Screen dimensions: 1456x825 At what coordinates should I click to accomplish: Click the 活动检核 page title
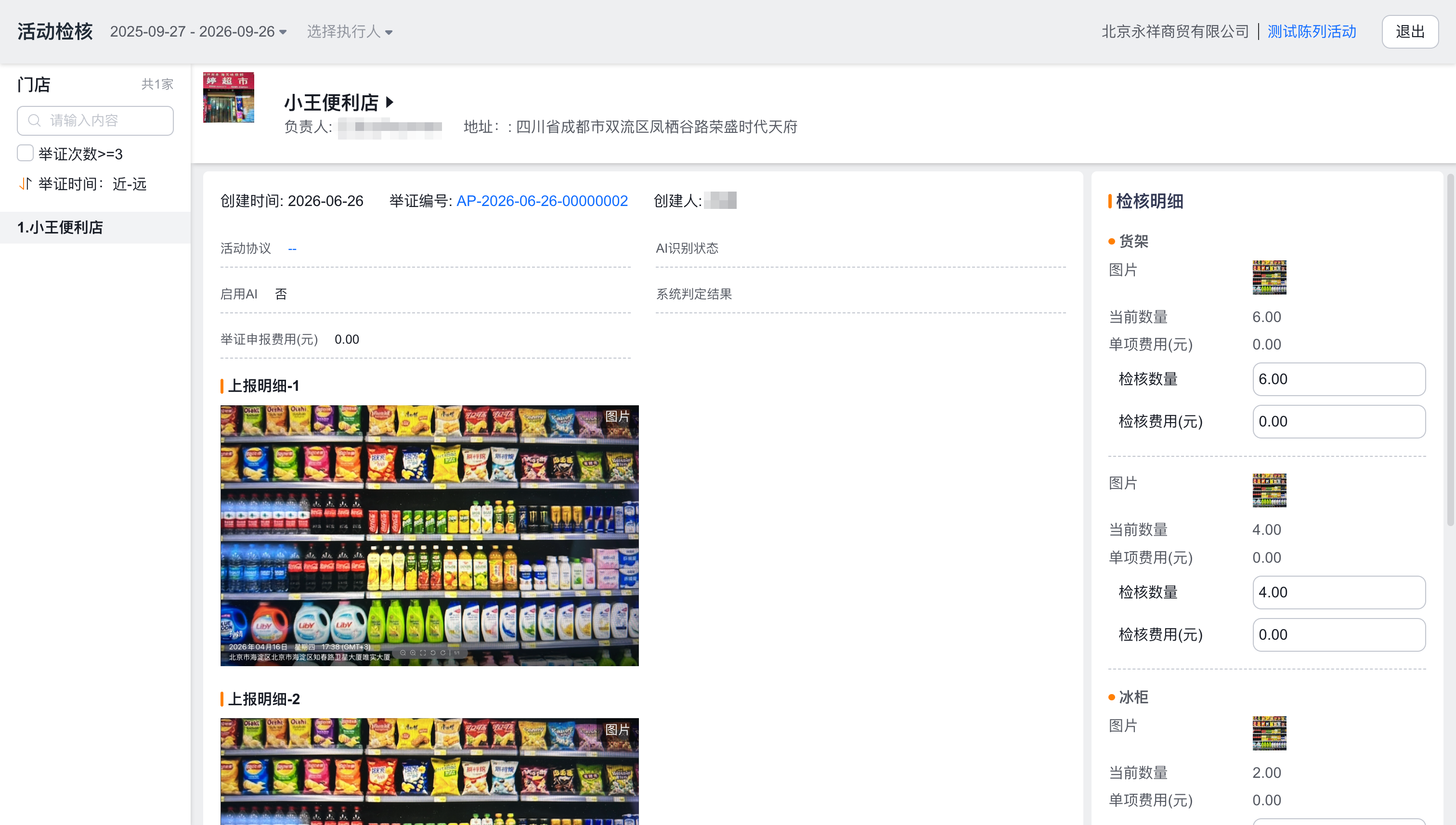pyautogui.click(x=55, y=32)
